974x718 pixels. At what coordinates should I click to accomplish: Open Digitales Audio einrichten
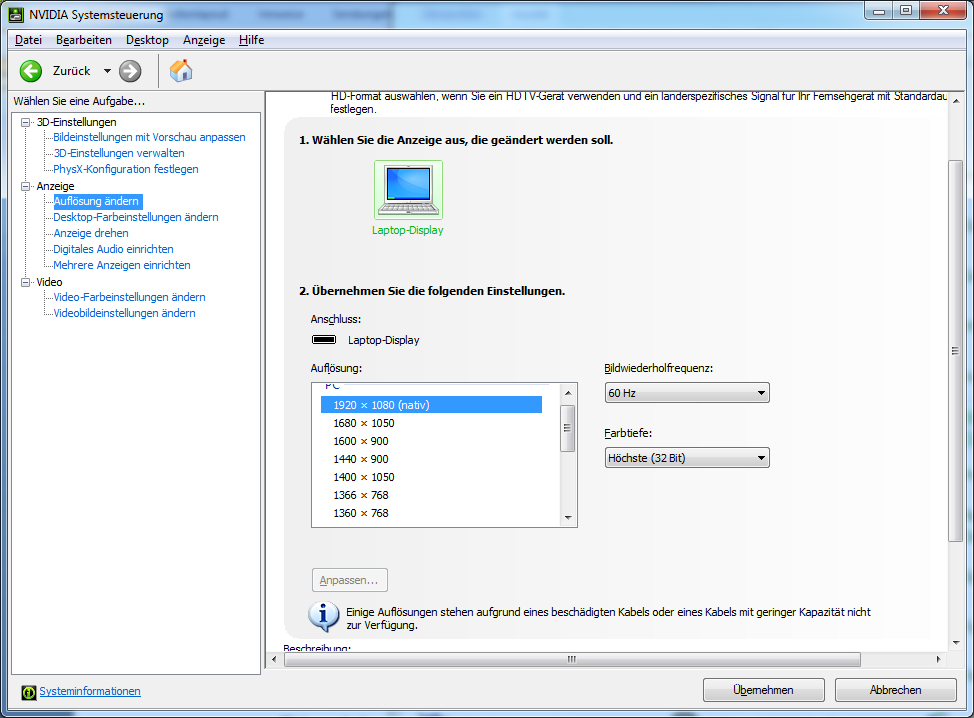tap(113, 249)
